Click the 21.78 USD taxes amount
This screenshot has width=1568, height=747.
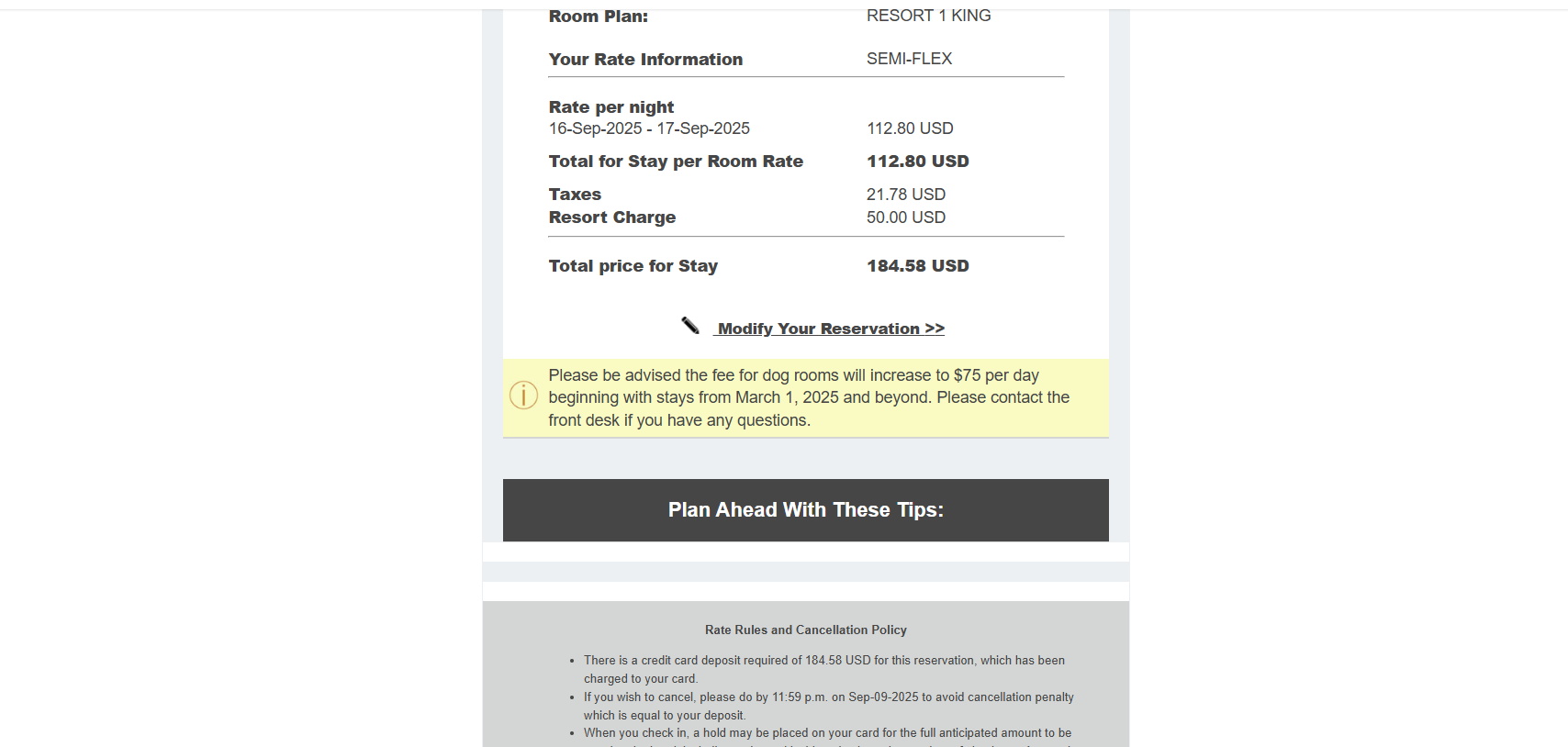tap(905, 195)
